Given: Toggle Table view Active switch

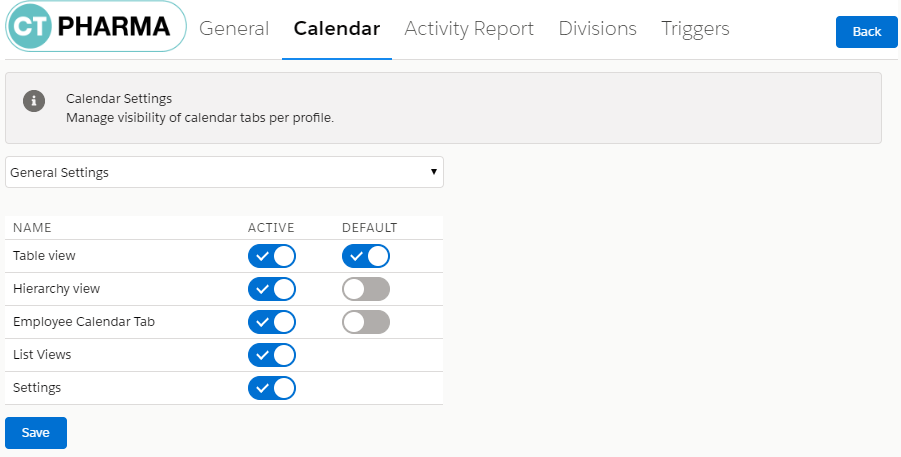Looking at the screenshot, I should (x=272, y=256).
